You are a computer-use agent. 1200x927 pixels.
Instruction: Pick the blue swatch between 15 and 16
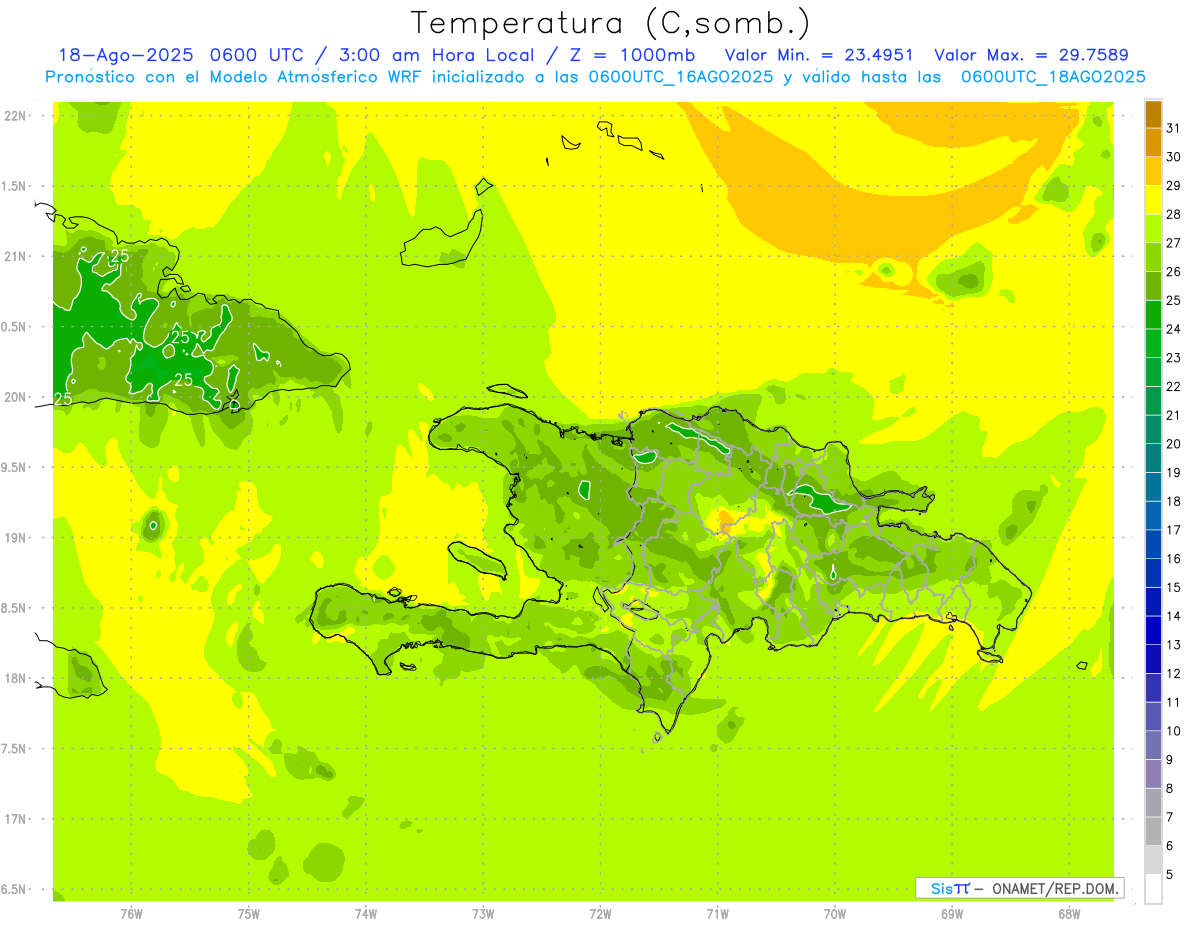pos(1153,573)
